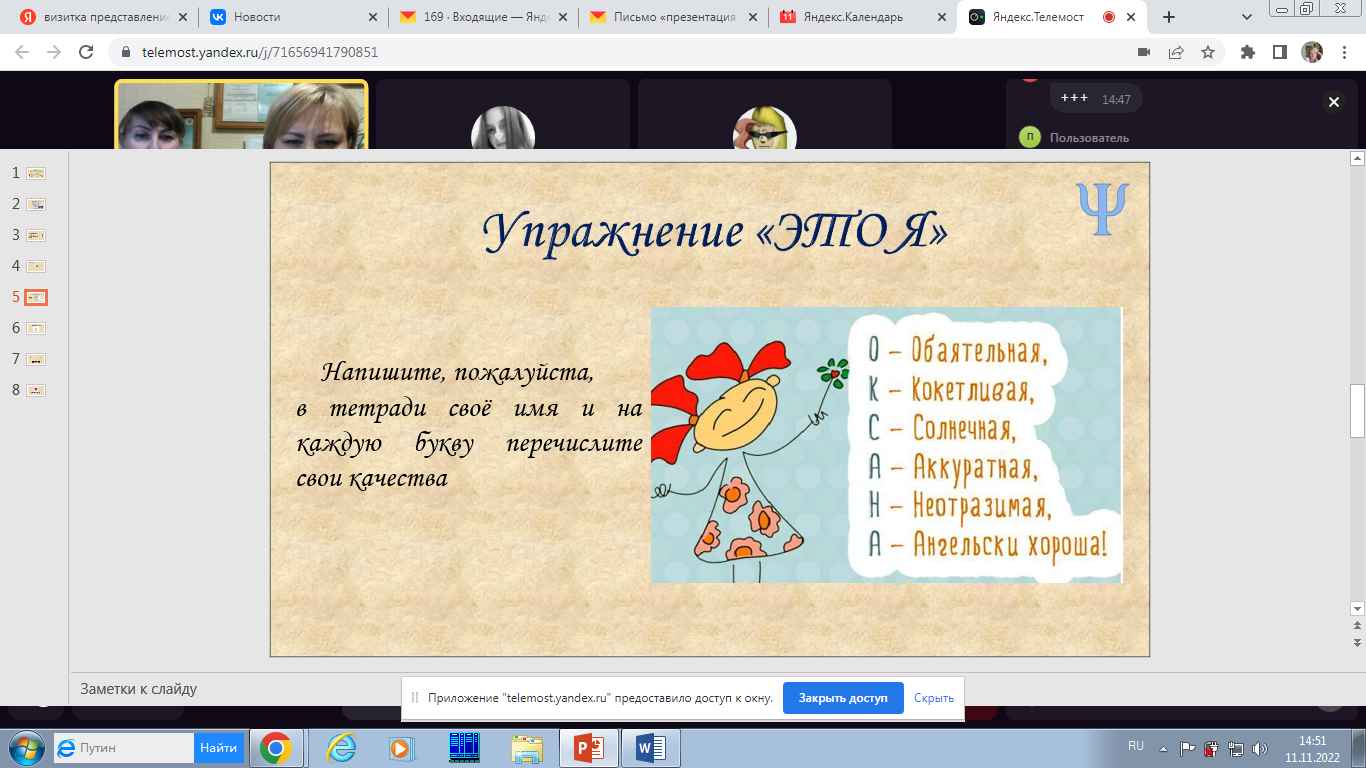Open Windows Media Player from taskbar
Viewport: 1366px width, 768px height.
400,747
